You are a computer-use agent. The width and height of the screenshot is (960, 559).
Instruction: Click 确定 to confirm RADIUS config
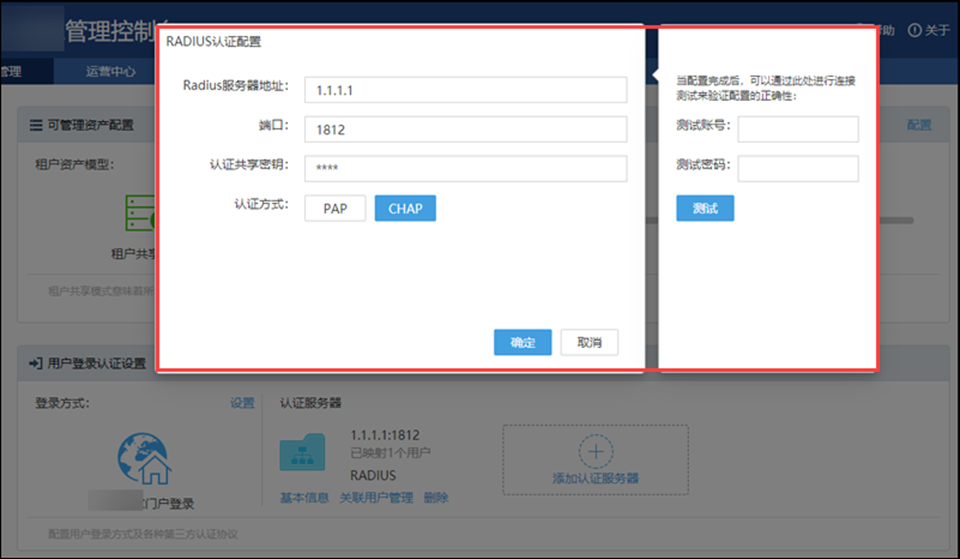(522, 342)
